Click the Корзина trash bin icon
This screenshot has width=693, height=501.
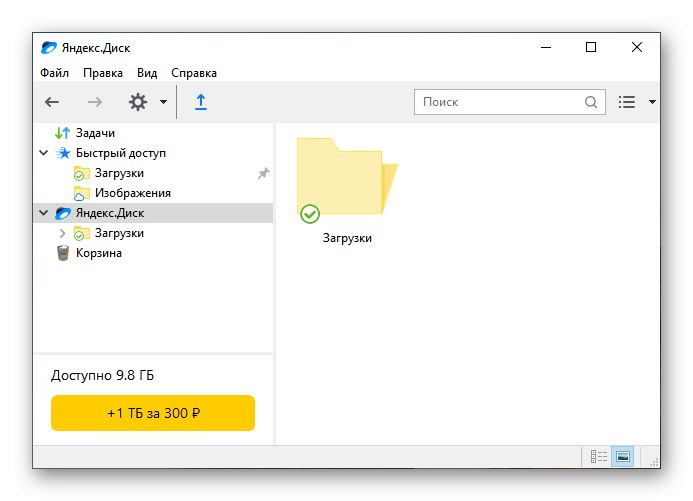(63, 253)
